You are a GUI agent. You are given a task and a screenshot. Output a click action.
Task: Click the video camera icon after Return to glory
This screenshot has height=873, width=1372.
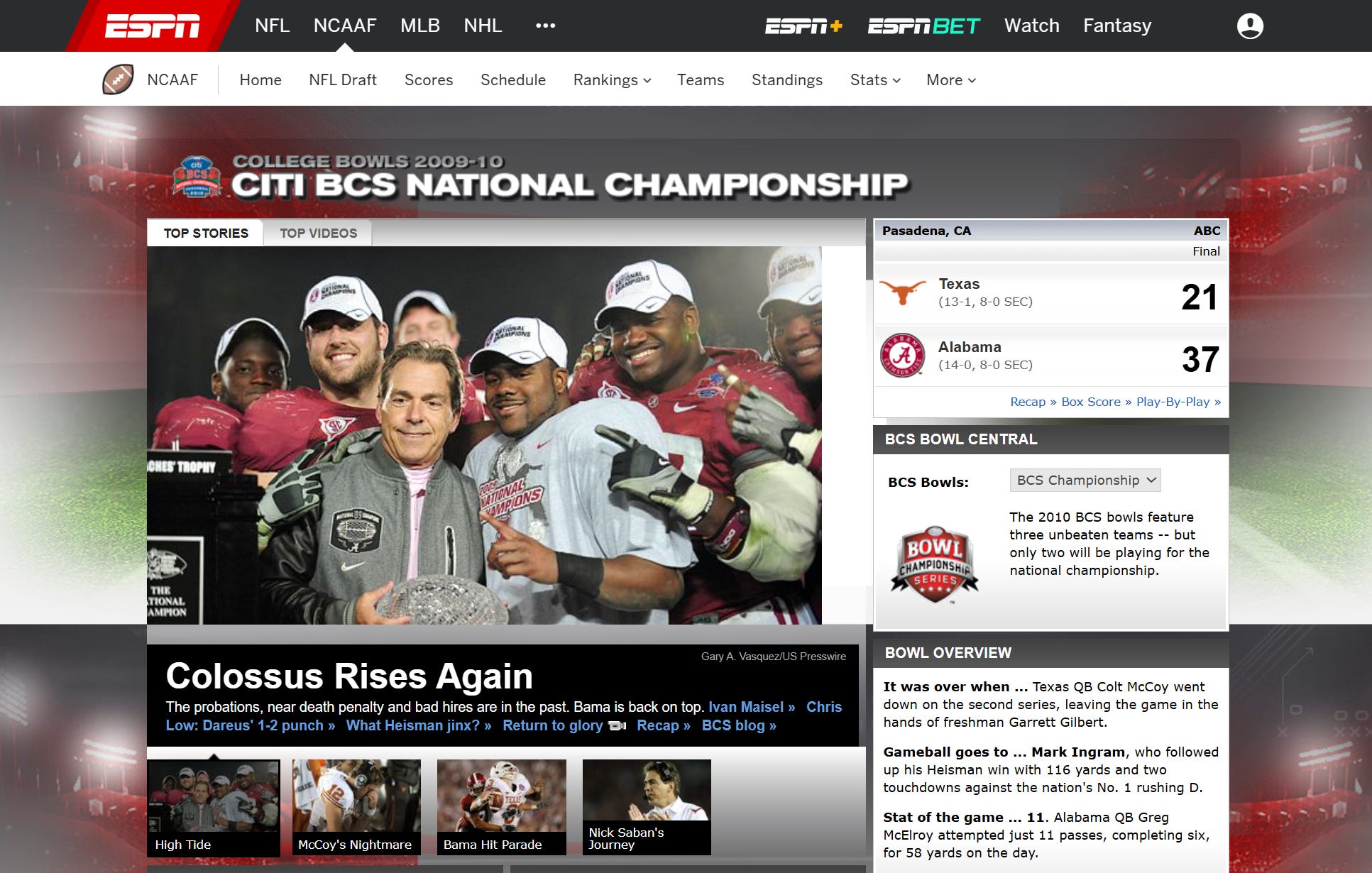coord(618,726)
